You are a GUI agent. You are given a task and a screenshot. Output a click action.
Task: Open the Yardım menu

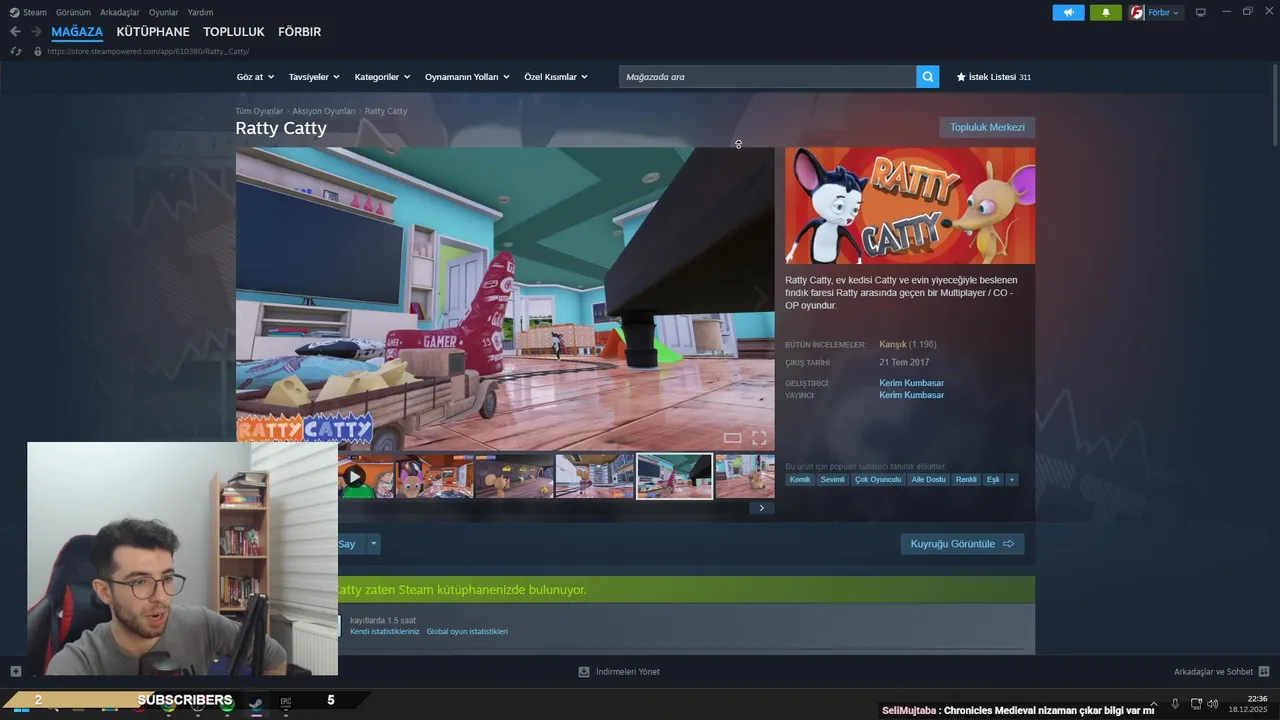[x=200, y=13]
